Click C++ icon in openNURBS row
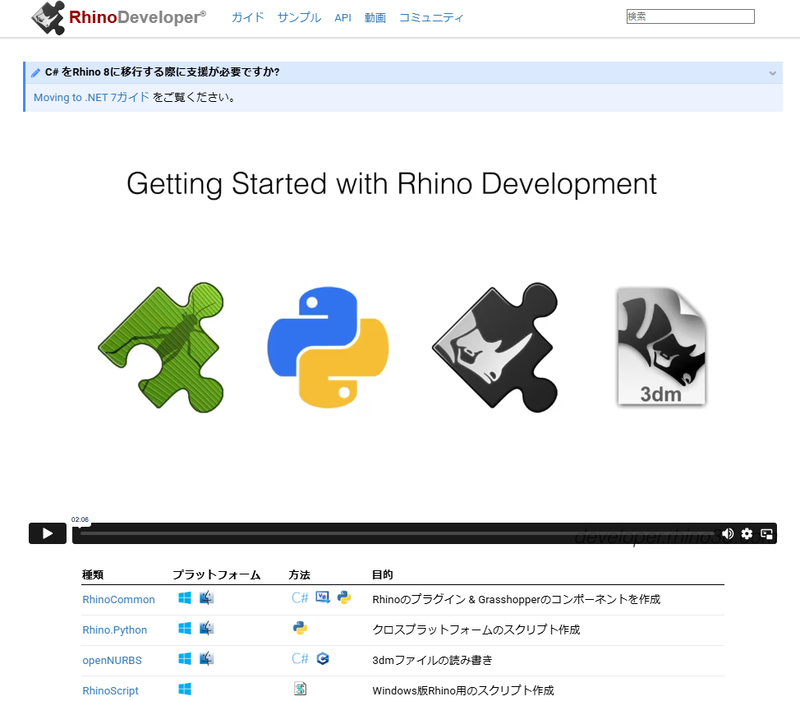Screen dimensions: 800x701 (x=322, y=659)
